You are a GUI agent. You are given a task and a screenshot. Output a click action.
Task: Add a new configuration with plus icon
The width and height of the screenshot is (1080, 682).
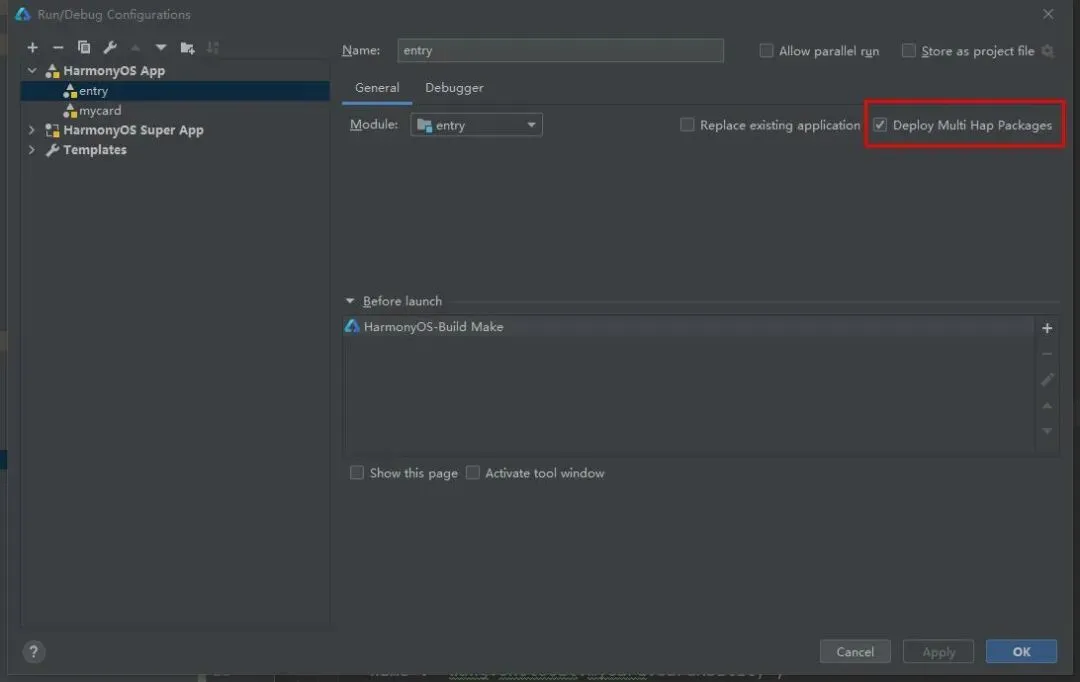[32, 48]
